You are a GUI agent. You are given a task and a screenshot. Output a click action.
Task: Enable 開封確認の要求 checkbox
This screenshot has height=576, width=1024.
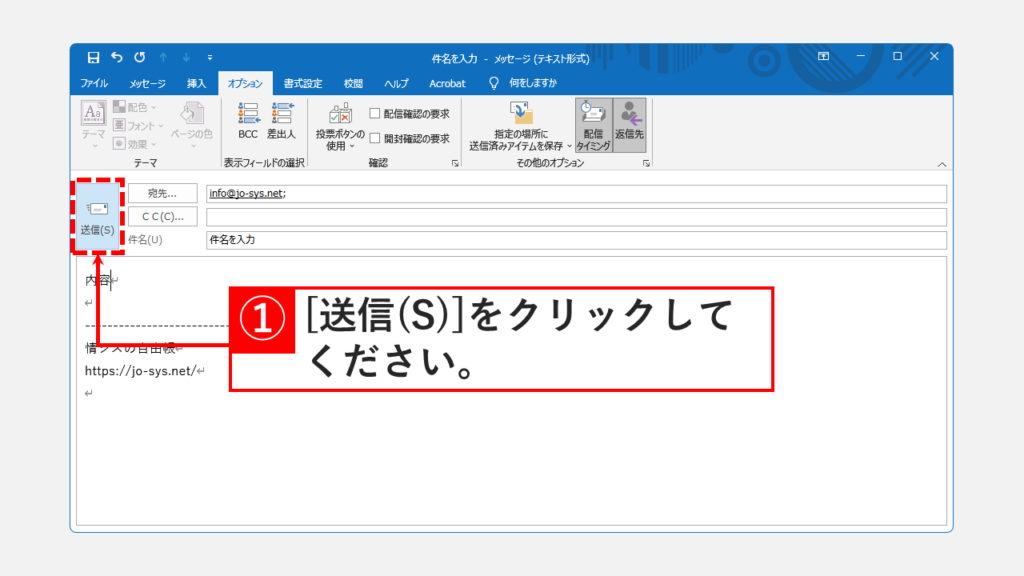coord(375,139)
